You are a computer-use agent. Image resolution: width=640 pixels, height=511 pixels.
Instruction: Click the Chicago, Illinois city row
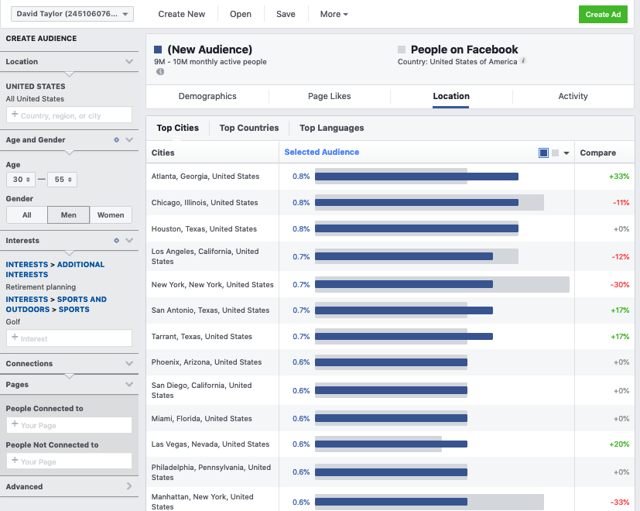(x=390, y=202)
